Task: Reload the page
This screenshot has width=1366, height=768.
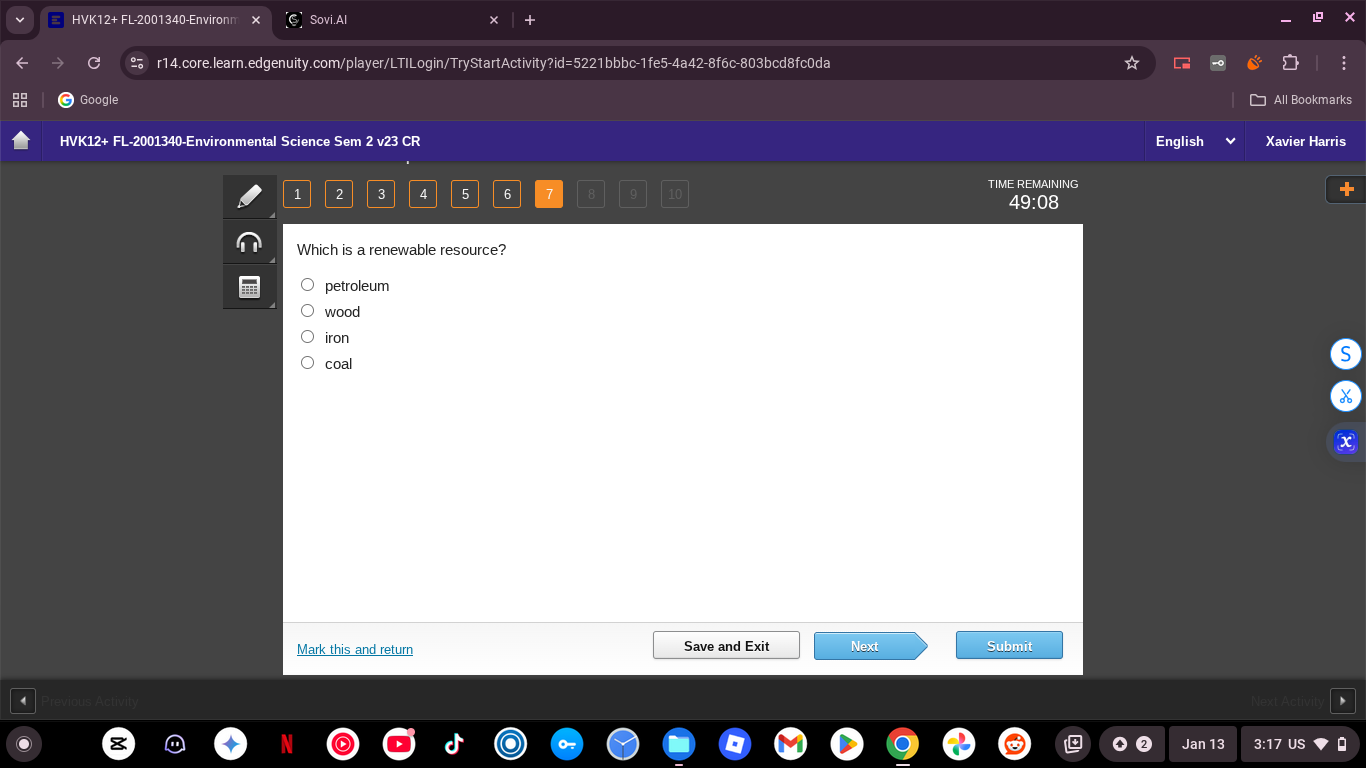Action: click(94, 63)
